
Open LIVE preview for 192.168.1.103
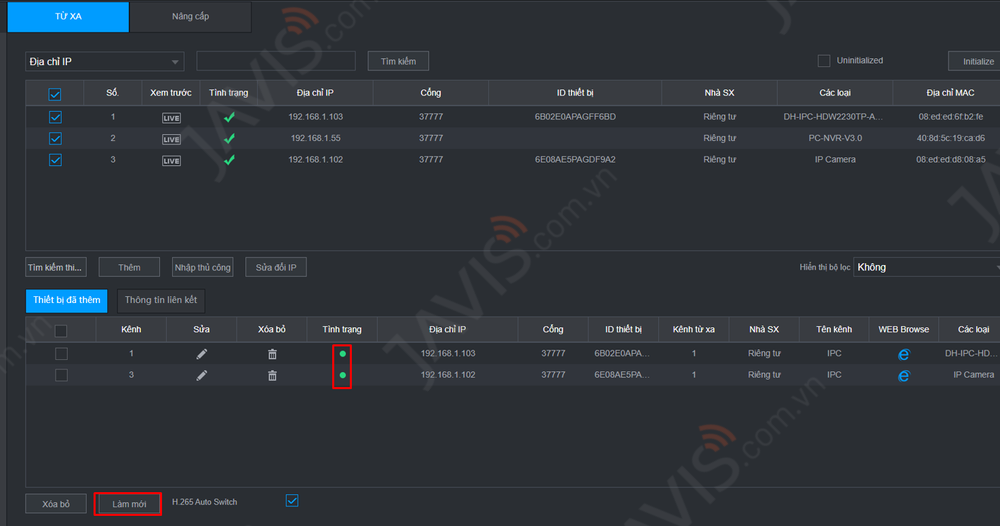[x=171, y=118]
